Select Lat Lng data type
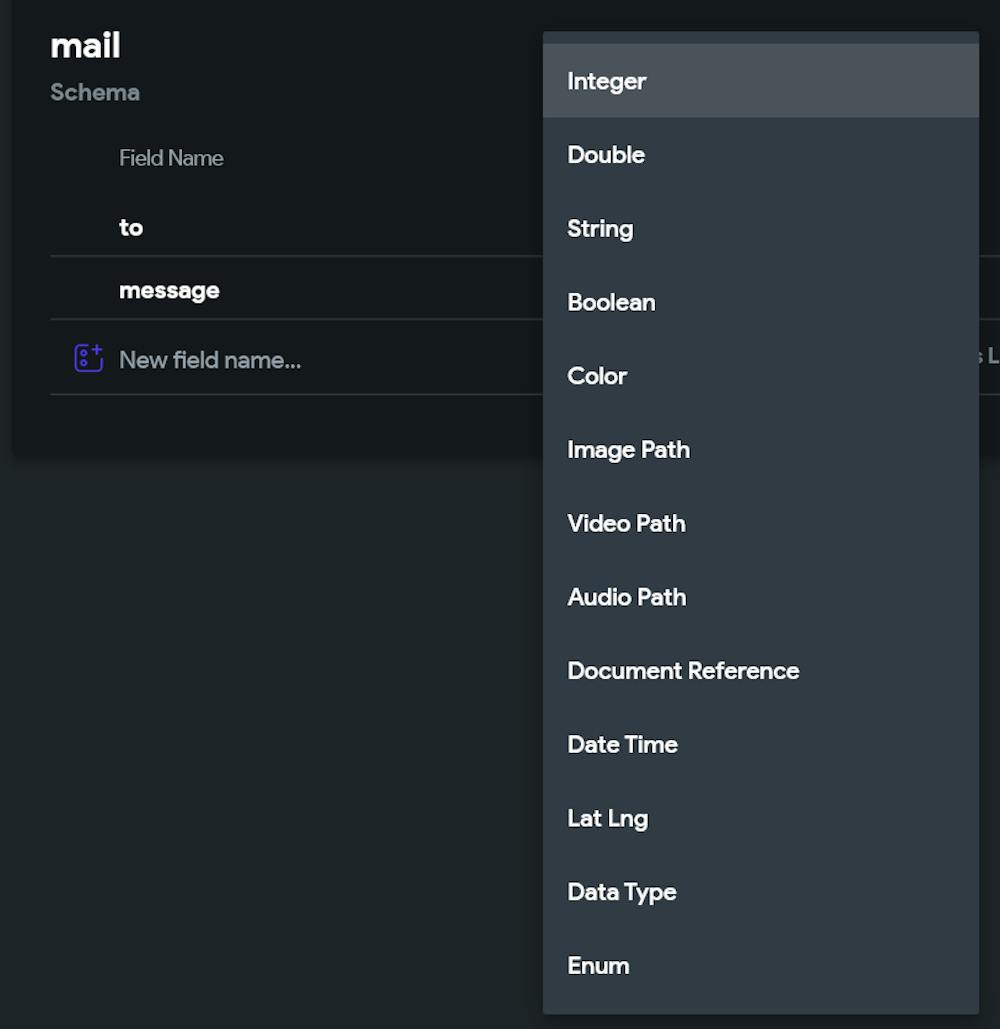Viewport: 1000px width, 1029px height. [x=608, y=818]
